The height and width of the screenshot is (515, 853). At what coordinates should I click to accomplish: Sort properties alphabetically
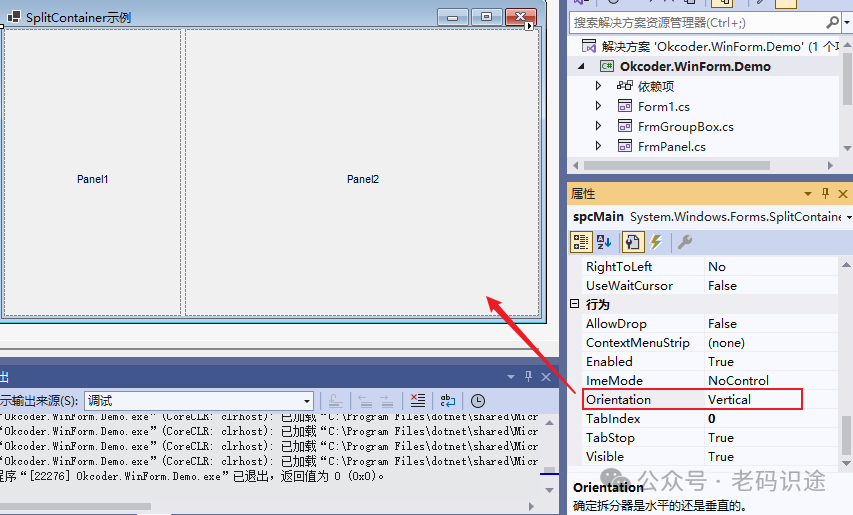[604, 242]
